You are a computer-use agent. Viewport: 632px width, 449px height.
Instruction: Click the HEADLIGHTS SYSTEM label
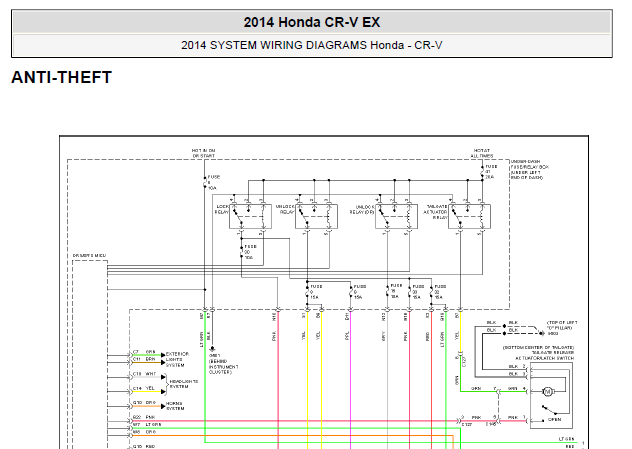click(x=184, y=384)
